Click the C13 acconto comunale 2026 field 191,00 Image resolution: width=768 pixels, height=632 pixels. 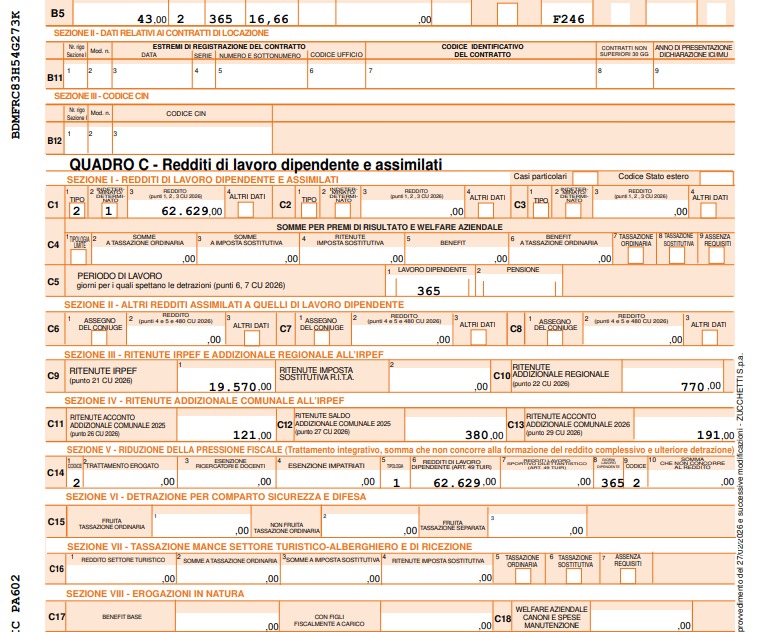coord(685,428)
